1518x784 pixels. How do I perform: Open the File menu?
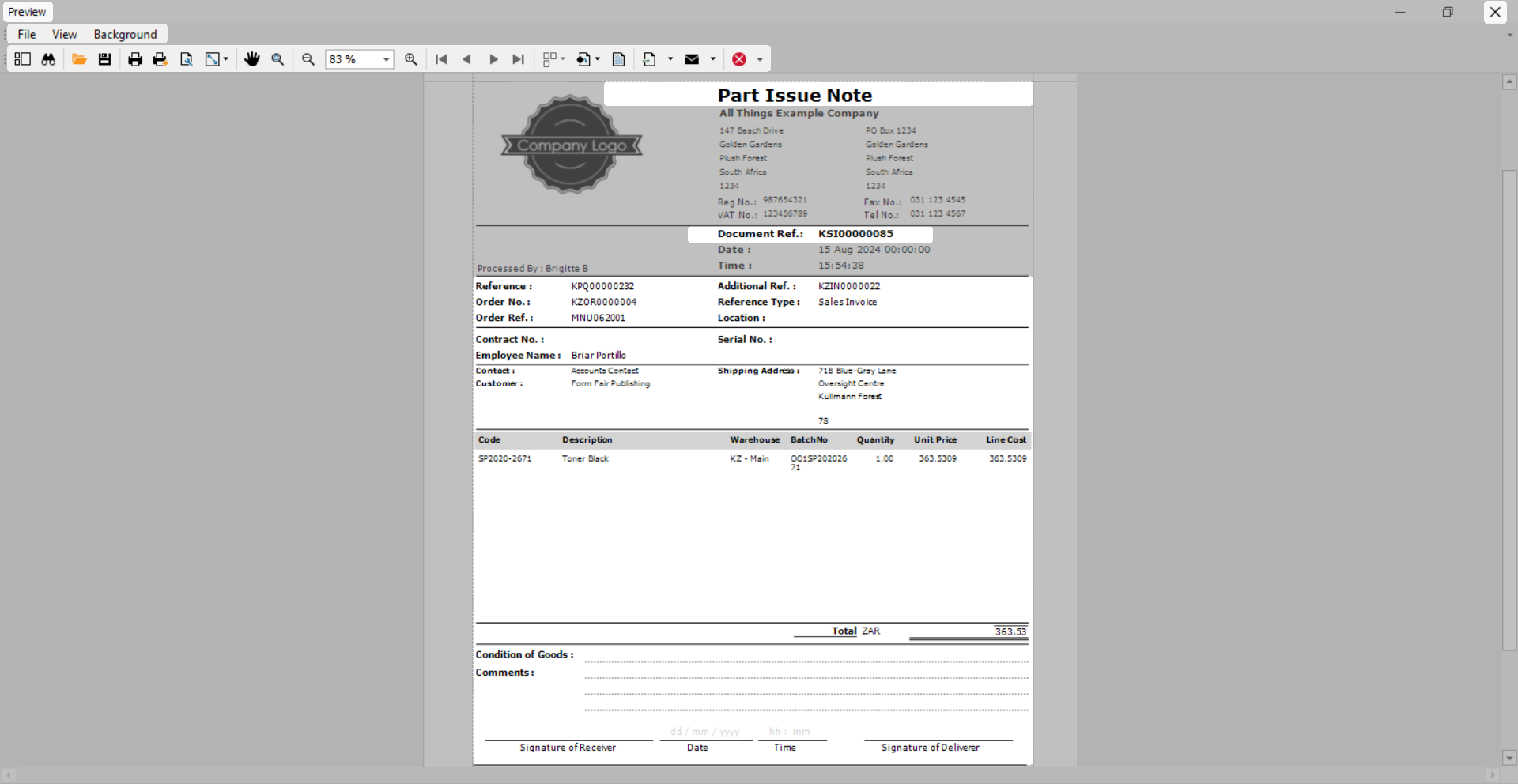(27, 34)
